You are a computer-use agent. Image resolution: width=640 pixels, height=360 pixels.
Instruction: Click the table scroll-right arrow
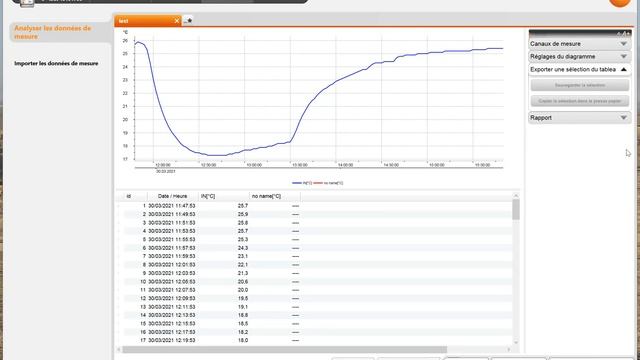point(509,350)
